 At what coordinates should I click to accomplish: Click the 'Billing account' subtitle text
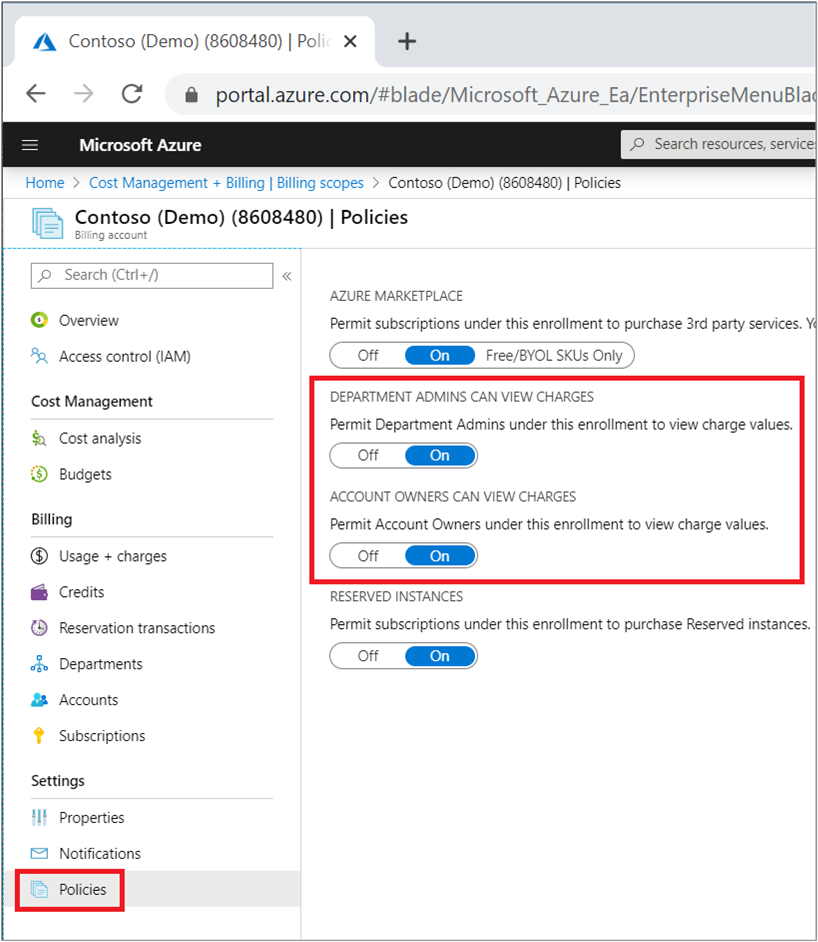111,235
